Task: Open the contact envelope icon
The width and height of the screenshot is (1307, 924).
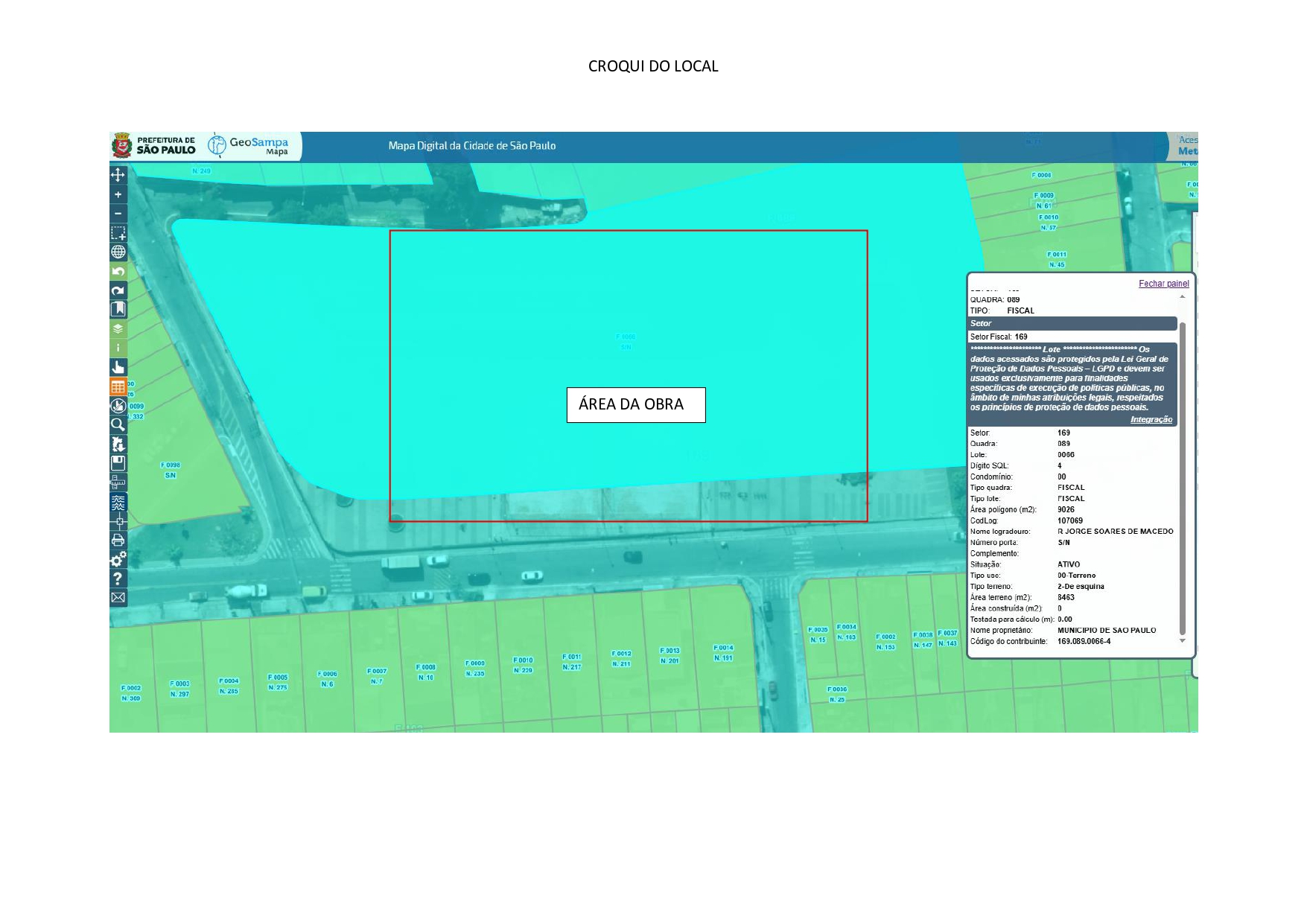Action: [x=118, y=597]
